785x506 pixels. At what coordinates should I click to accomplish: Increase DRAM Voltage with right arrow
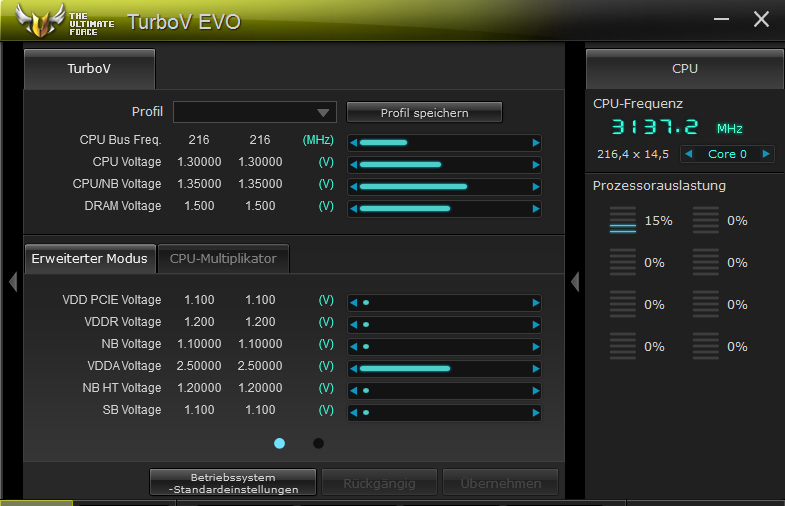click(x=536, y=209)
